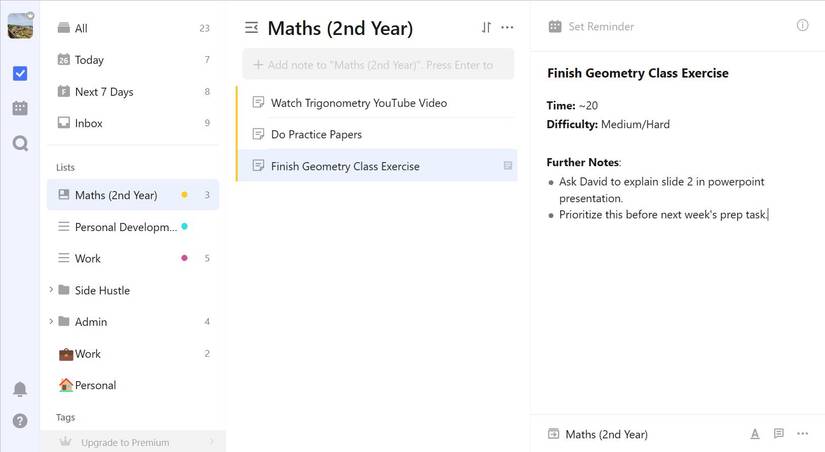Click the Difficulty: Medium/Hard line

[x=608, y=125]
